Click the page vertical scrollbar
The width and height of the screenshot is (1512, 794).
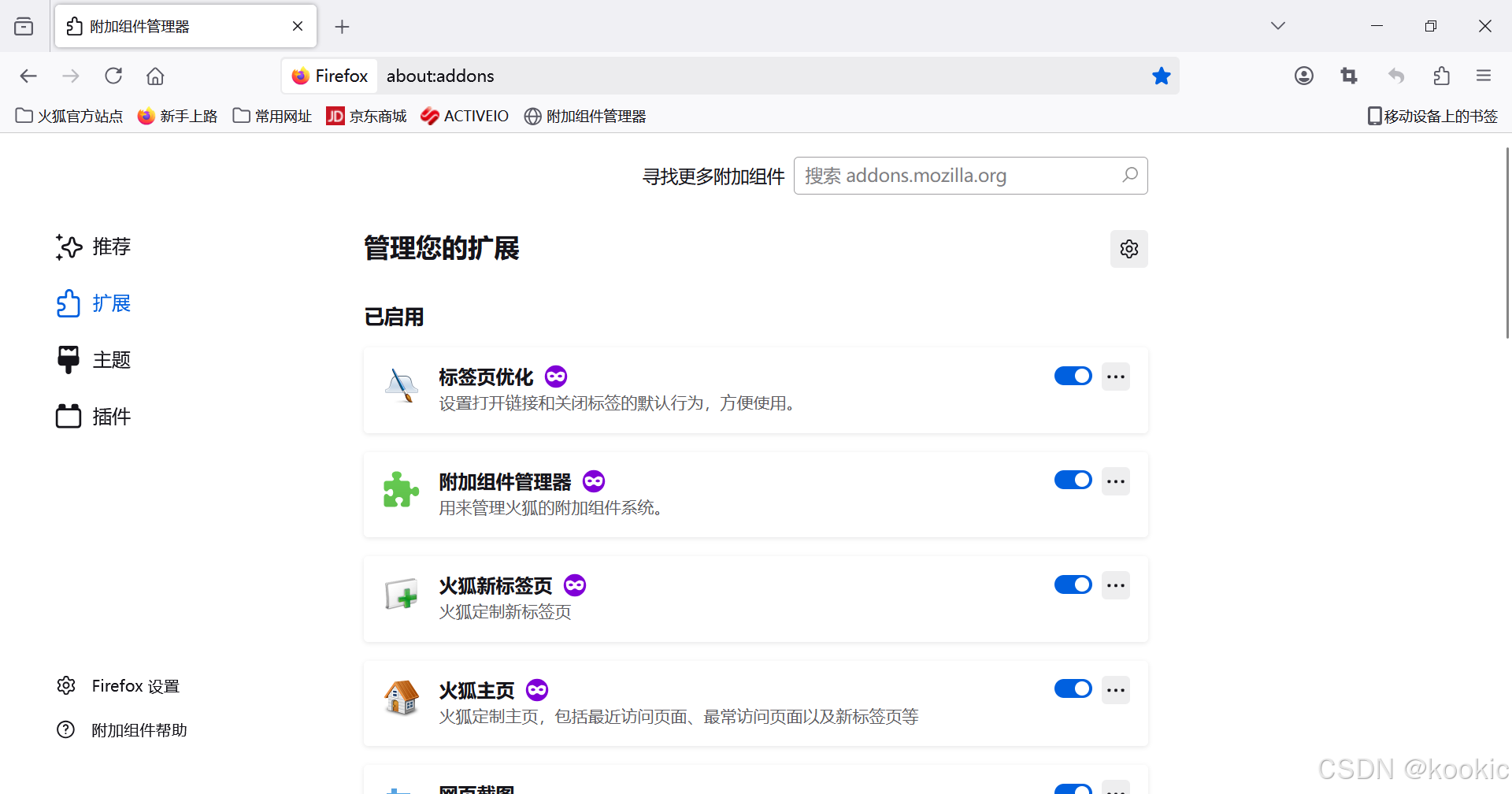pyautogui.click(x=1507, y=244)
